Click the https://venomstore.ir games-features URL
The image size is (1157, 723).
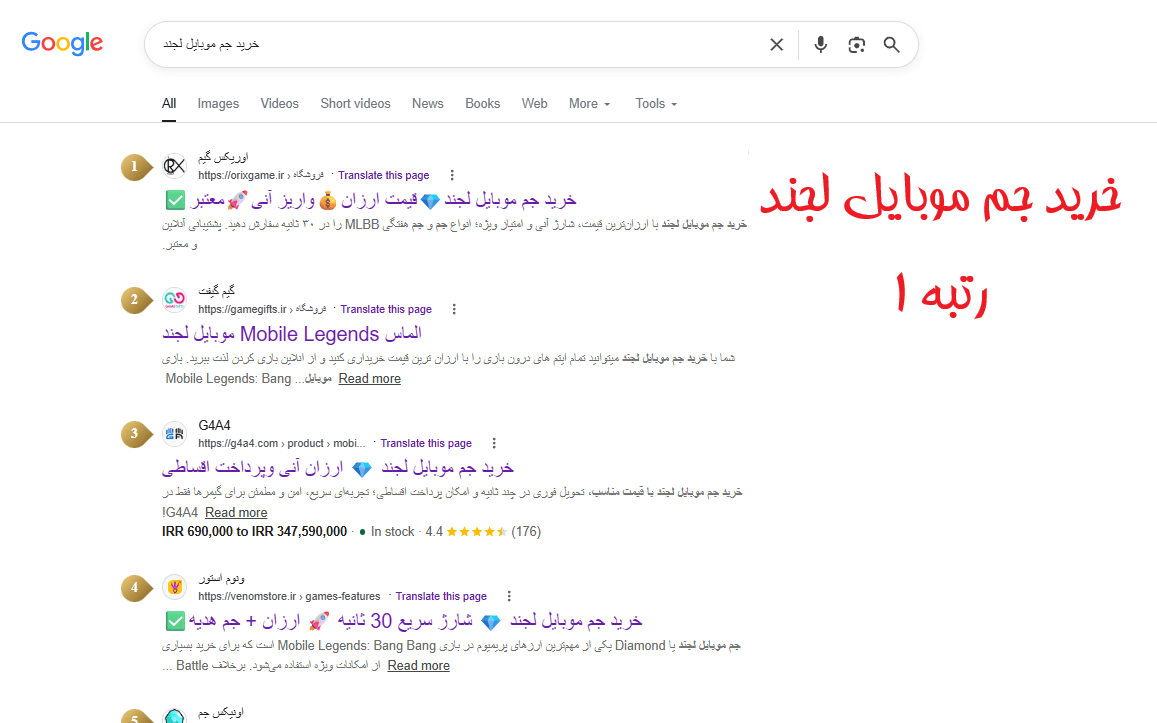[289, 596]
